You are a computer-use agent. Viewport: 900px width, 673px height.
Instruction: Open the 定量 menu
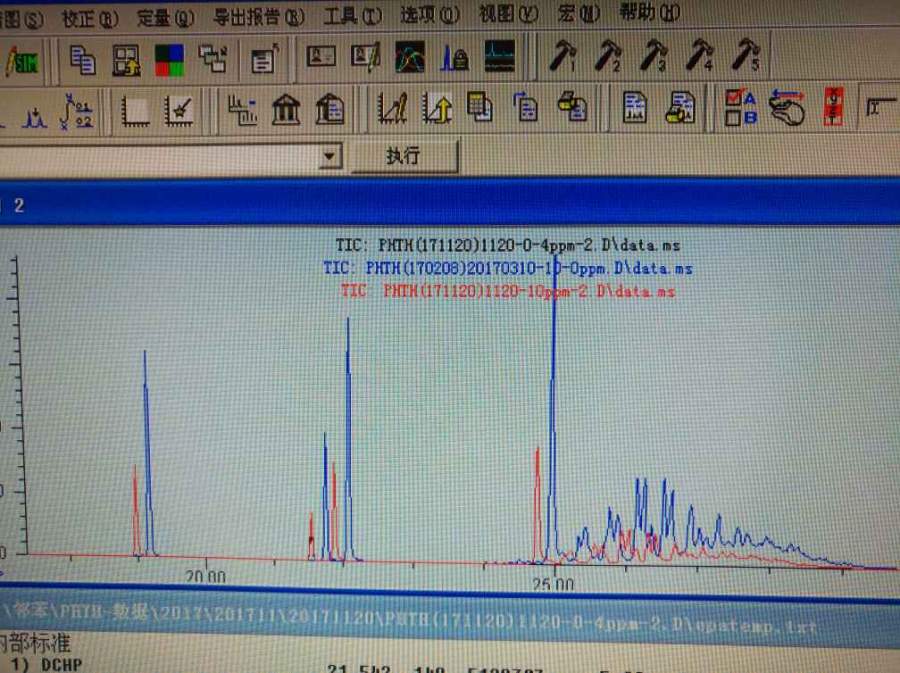(x=166, y=18)
